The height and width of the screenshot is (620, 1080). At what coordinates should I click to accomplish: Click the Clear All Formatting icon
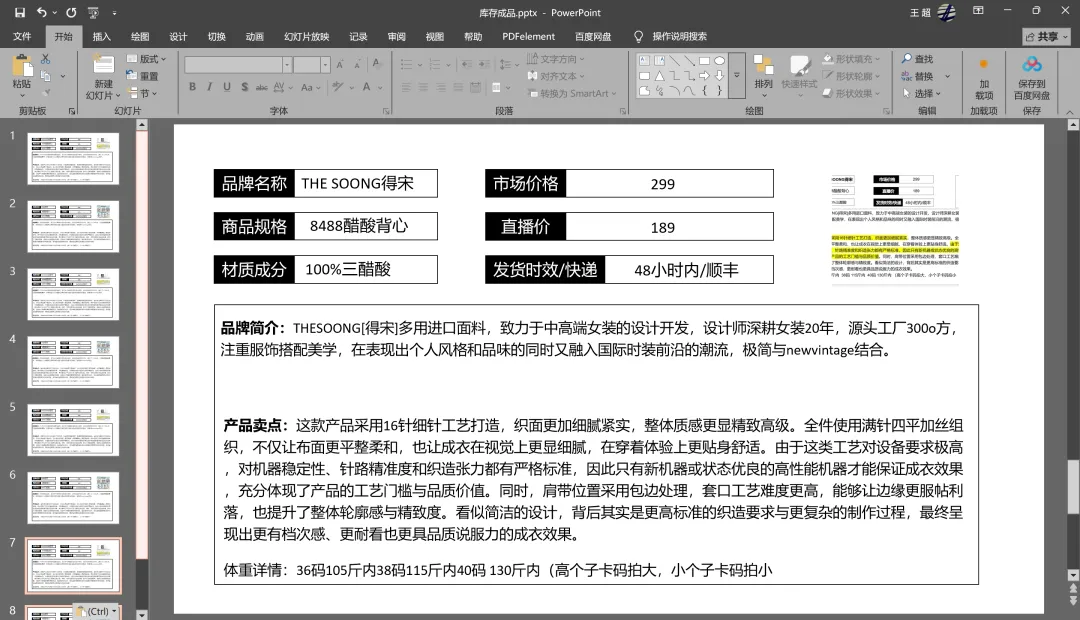tap(376, 64)
